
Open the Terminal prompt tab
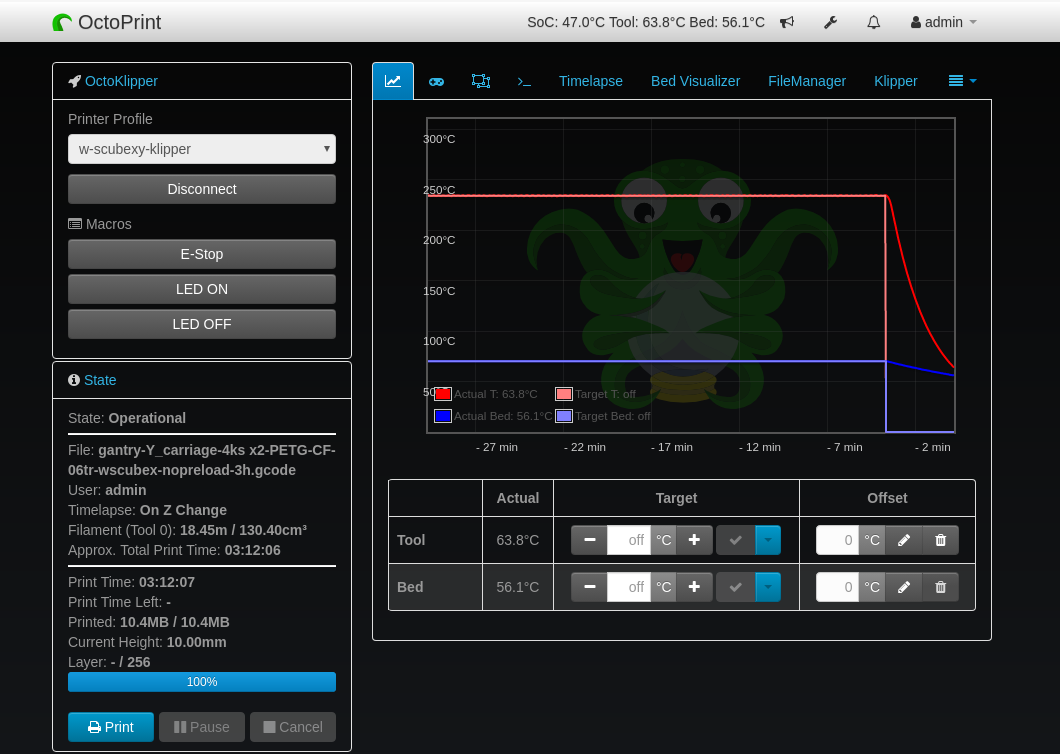(x=524, y=81)
